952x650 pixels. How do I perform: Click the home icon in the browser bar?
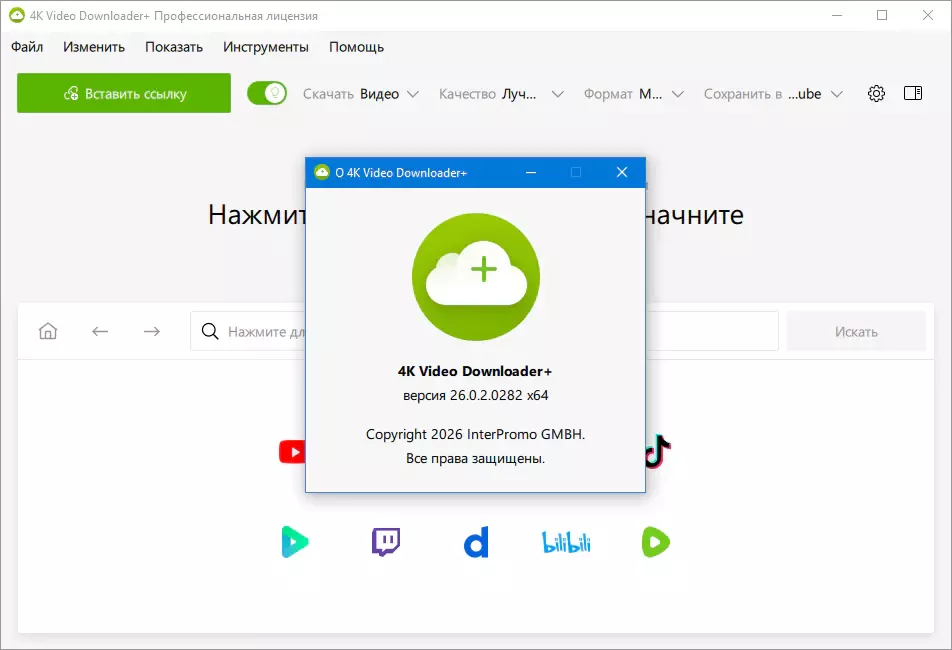[47, 330]
